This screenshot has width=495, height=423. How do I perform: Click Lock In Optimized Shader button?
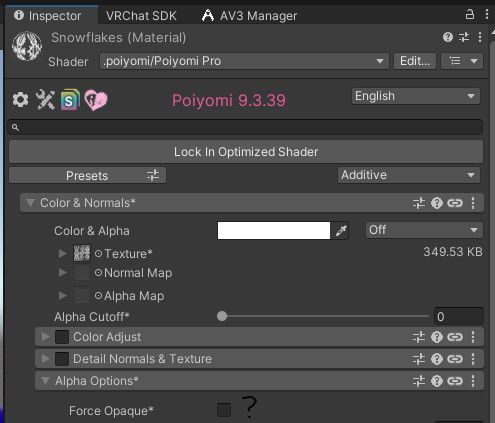[x=246, y=152]
